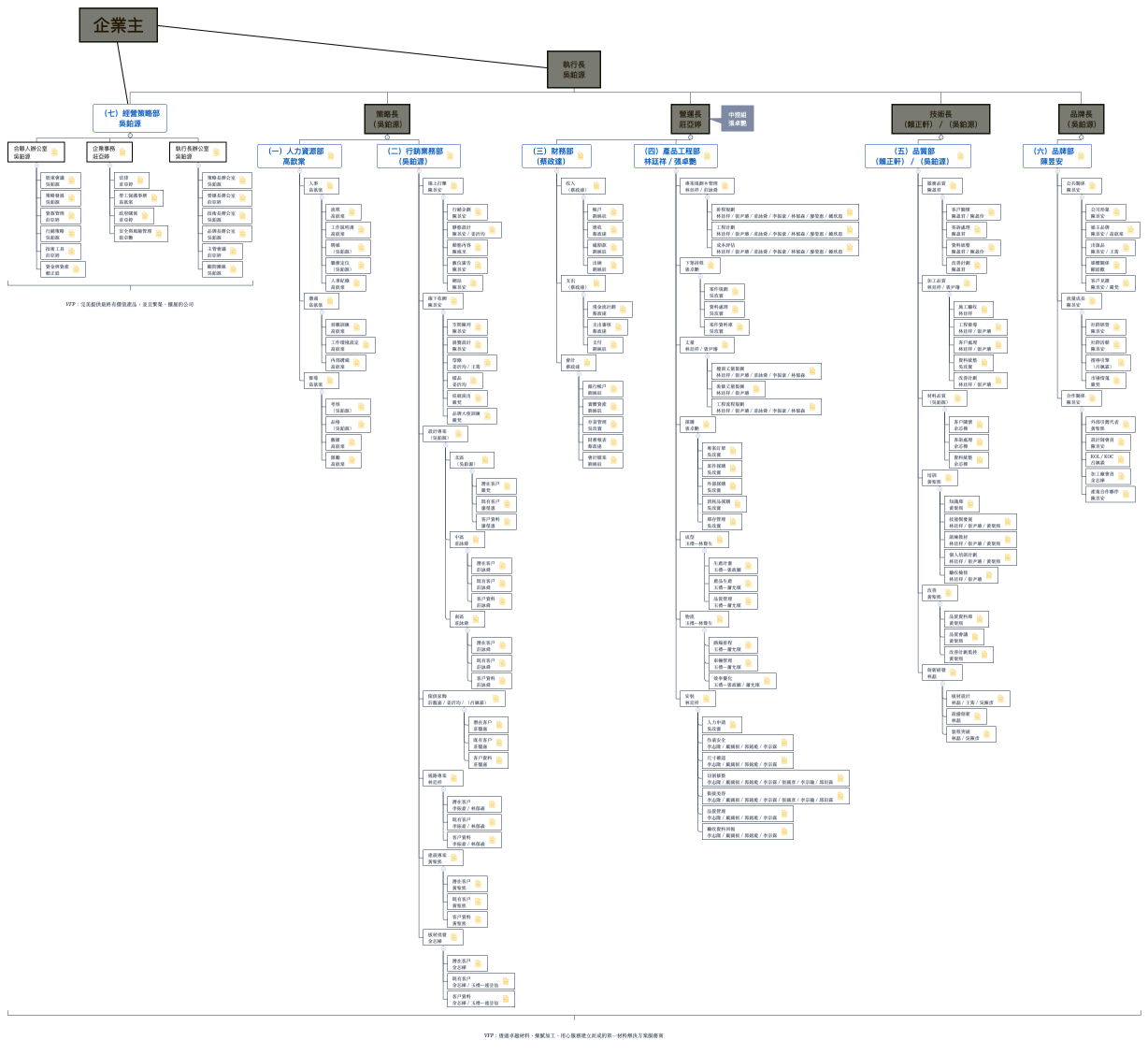Click note icon on 企業事務 node
The image size is (1148, 1055).
pos(122,152)
